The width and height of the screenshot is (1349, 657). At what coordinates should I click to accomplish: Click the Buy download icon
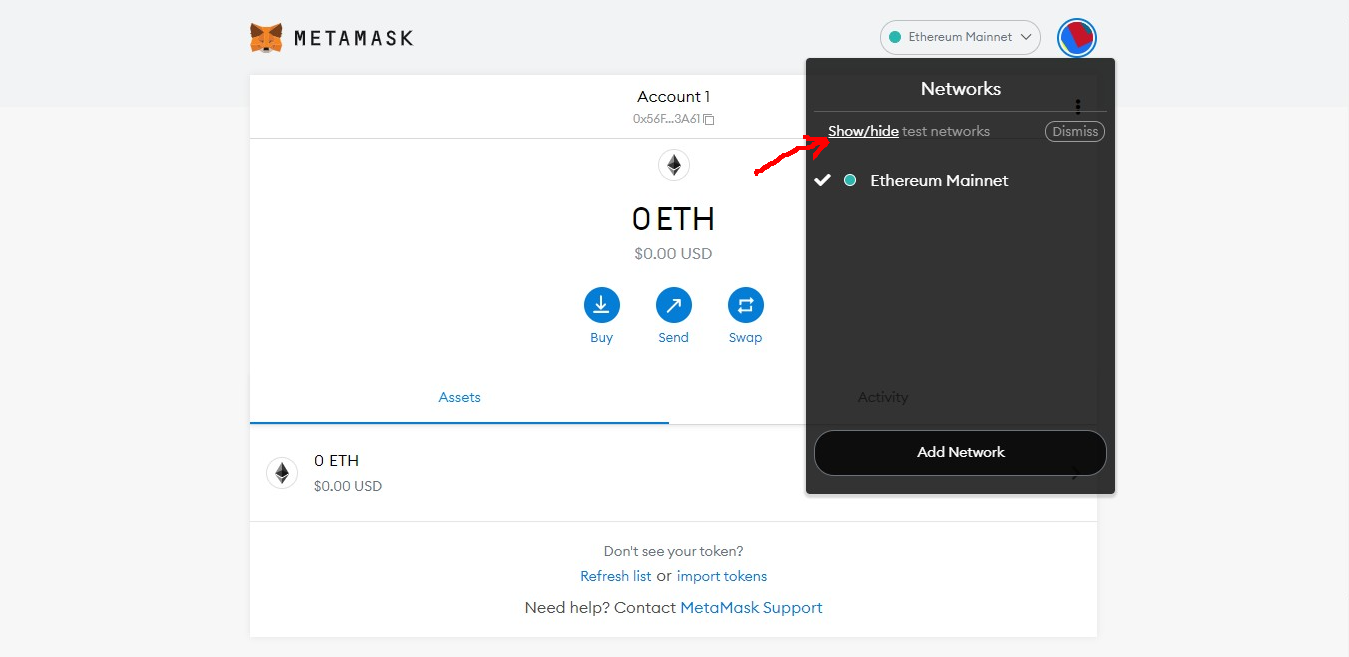[x=601, y=305]
